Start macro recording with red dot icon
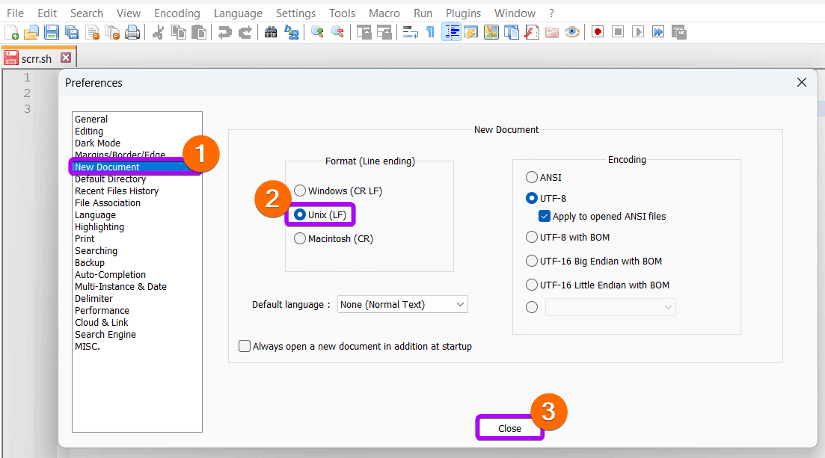The width and height of the screenshot is (825, 458). point(598,33)
